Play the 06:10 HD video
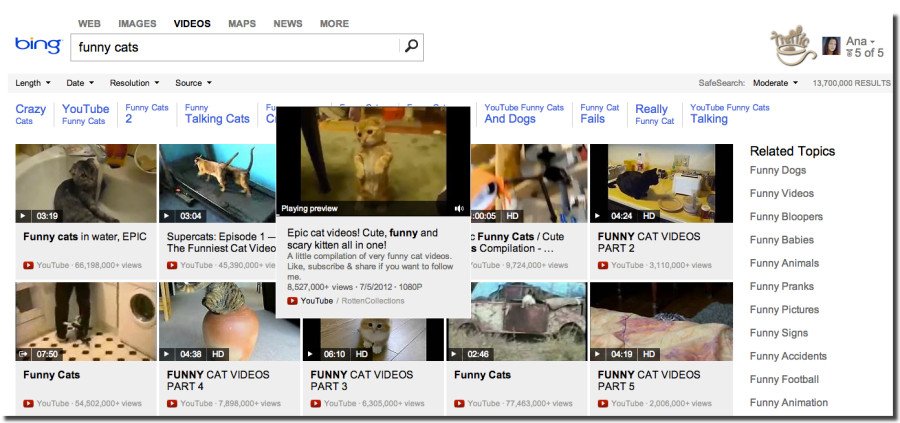 coord(311,354)
